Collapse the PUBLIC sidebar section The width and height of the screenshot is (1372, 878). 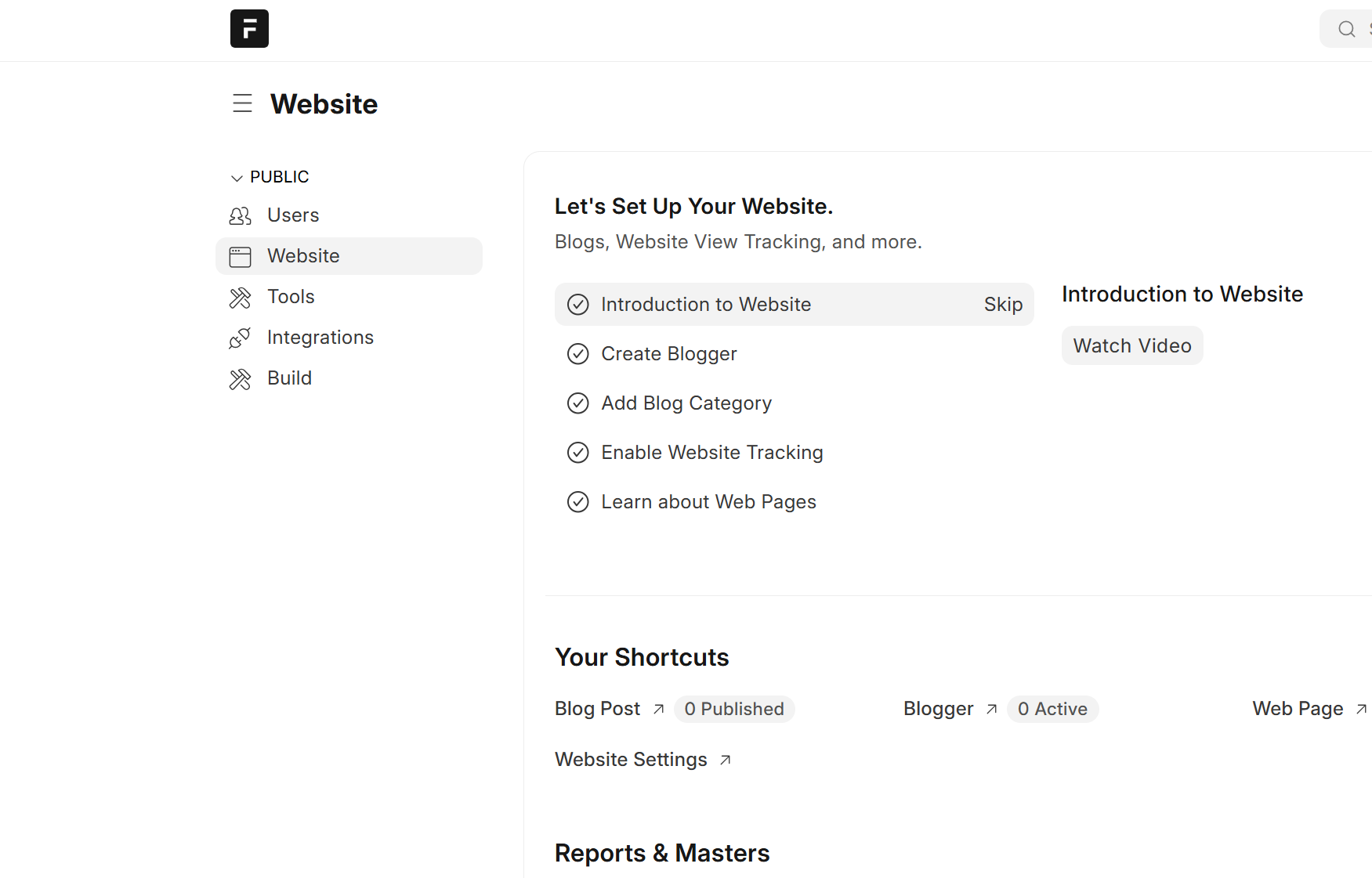coord(237,178)
